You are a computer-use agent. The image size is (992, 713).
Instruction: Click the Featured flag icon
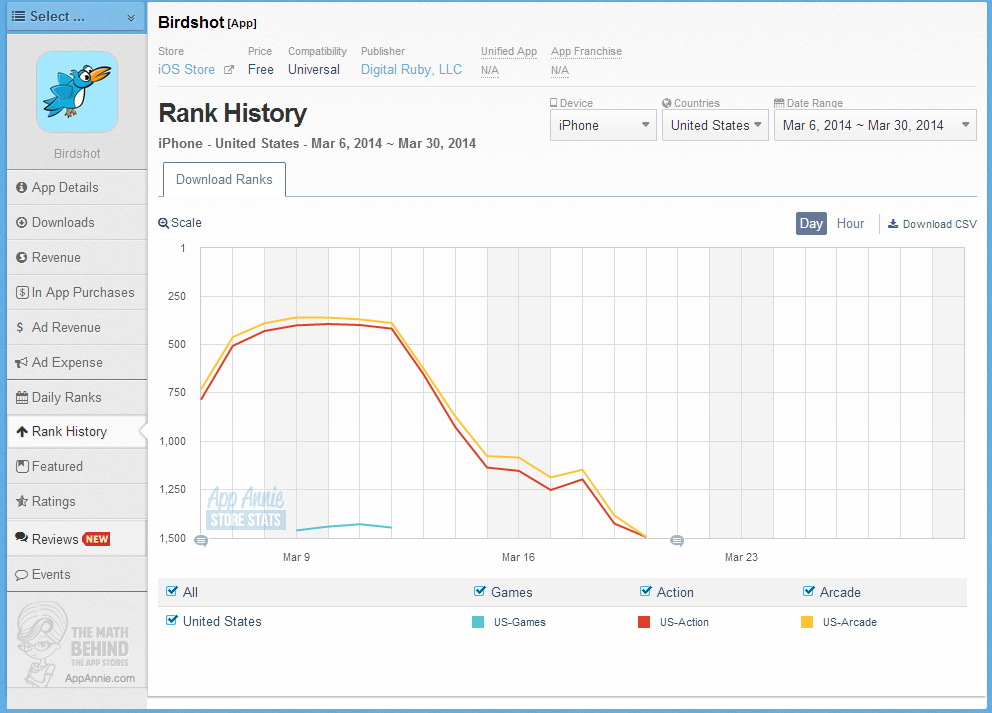(22, 466)
